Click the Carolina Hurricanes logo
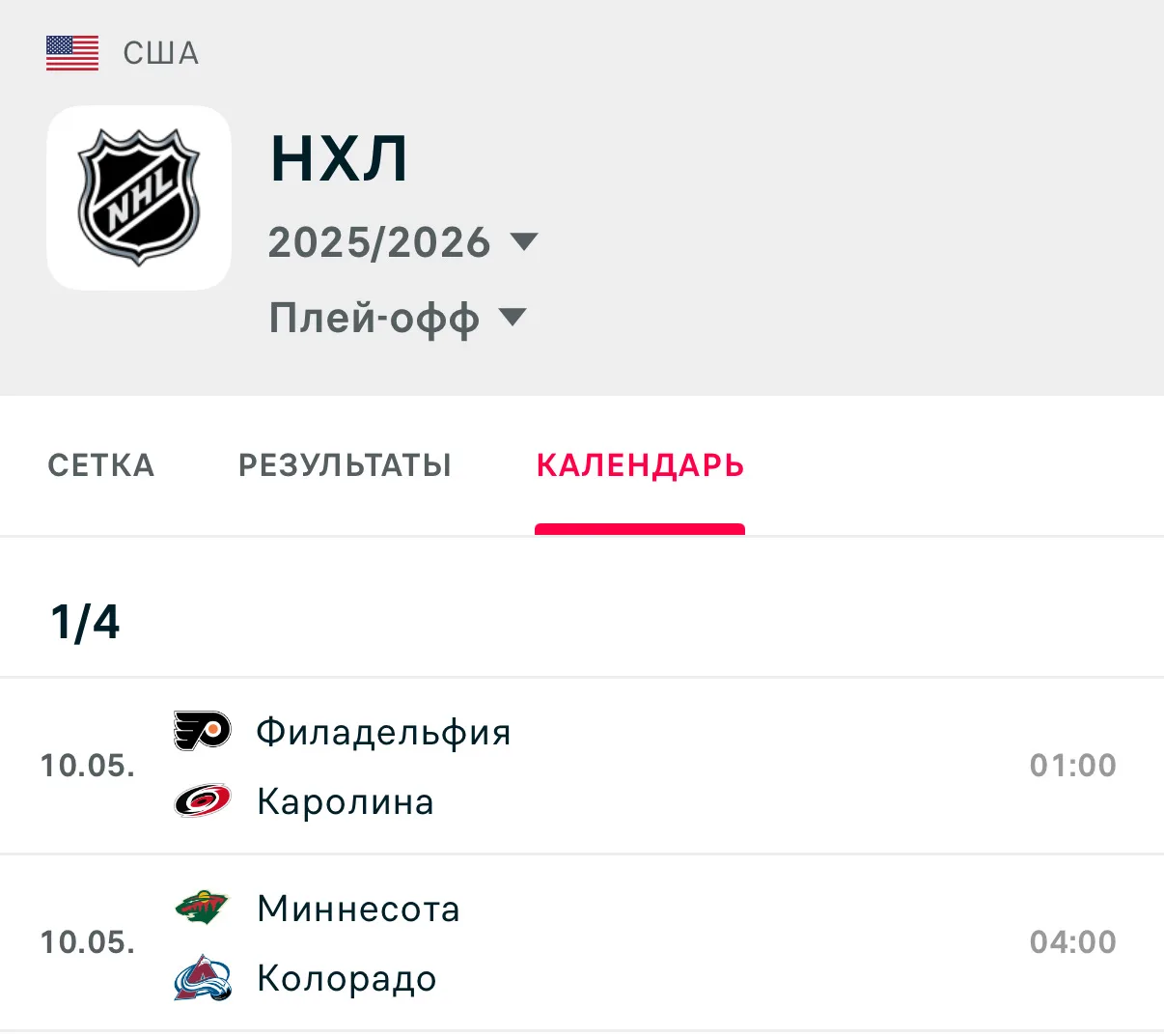This screenshot has width=1164, height=1036. [x=202, y=800]
